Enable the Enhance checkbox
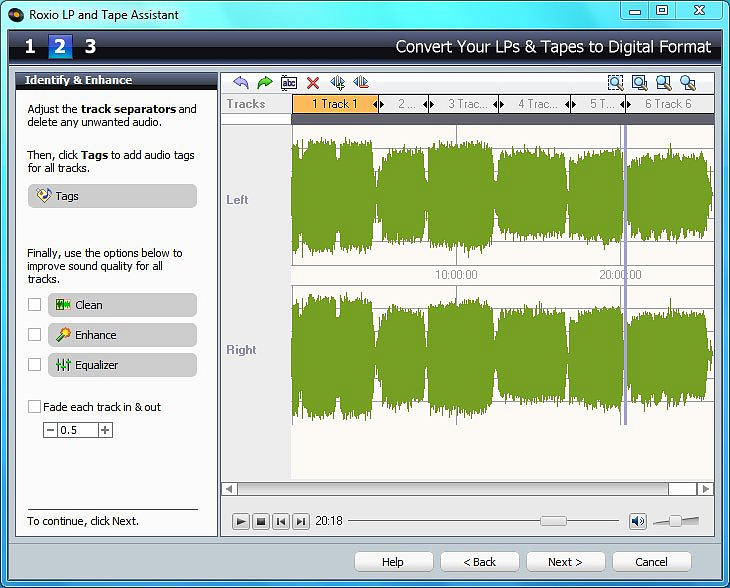 (x=35, y=335)
